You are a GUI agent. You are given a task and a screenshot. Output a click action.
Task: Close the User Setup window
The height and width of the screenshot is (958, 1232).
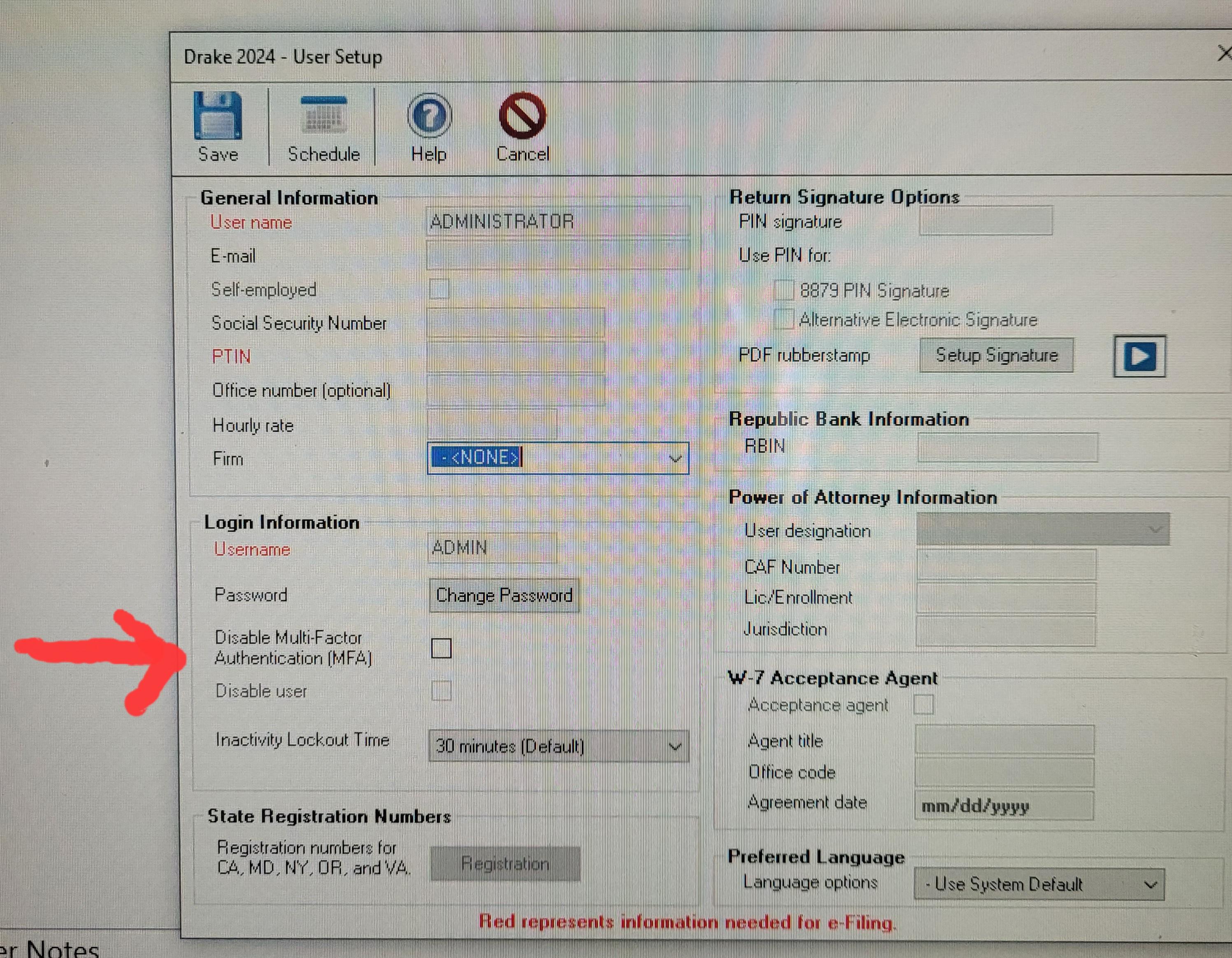click(x=1224, y=53)
